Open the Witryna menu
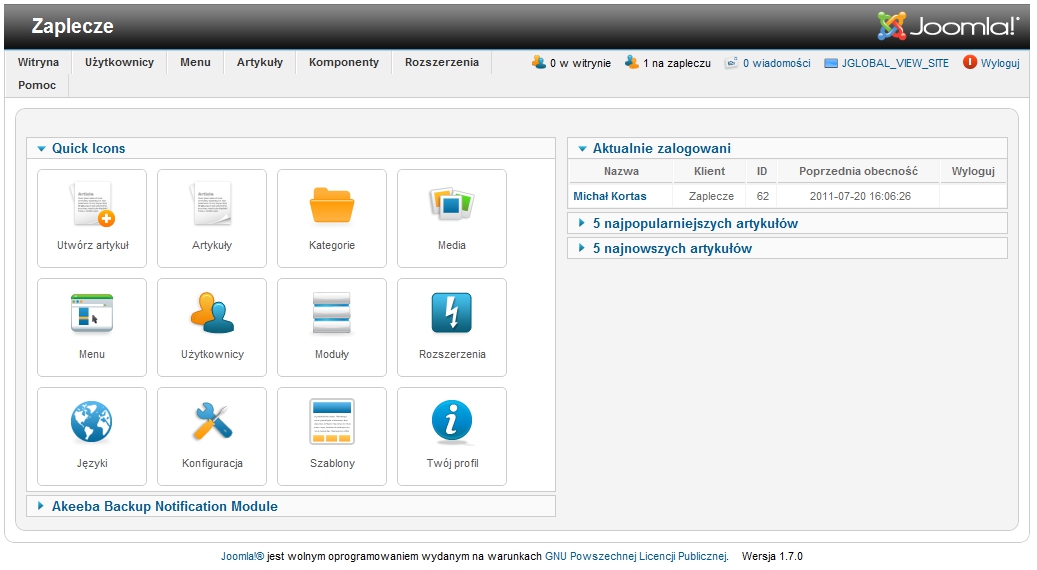 [x=38, y=62]
